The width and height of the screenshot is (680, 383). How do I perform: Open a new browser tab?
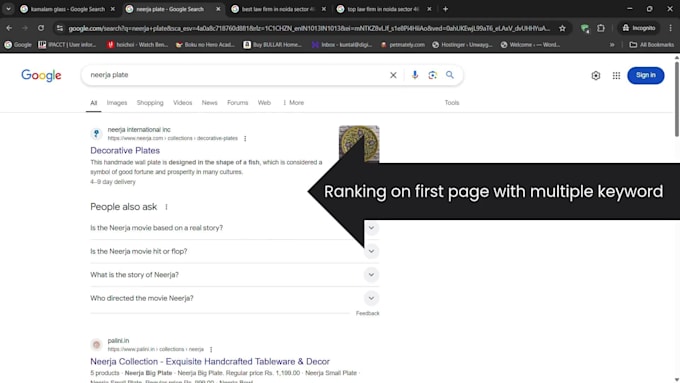coord(445,9)
